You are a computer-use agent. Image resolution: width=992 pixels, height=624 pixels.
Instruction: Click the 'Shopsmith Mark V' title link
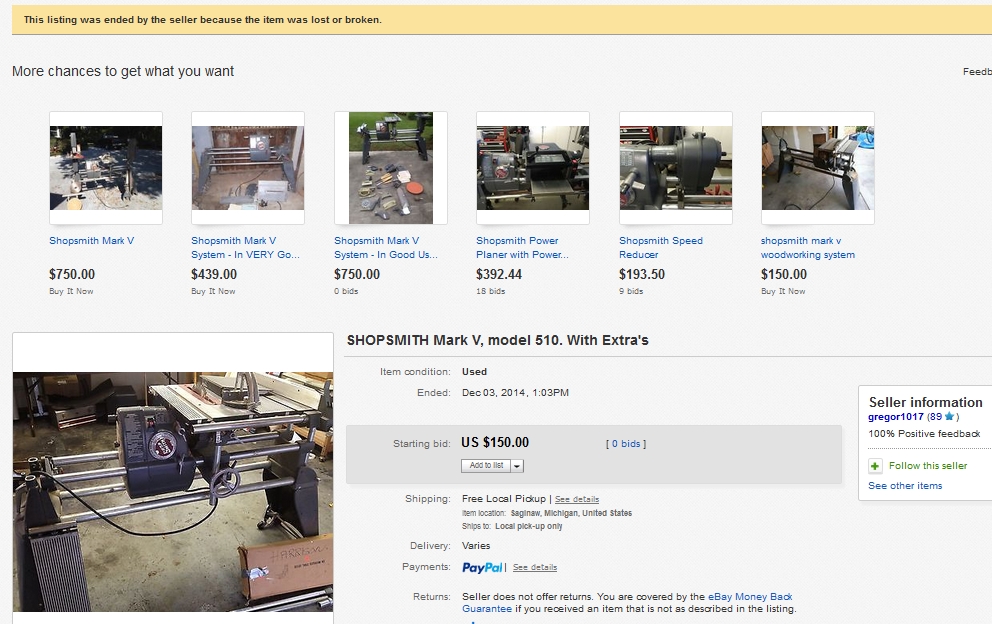92,240
